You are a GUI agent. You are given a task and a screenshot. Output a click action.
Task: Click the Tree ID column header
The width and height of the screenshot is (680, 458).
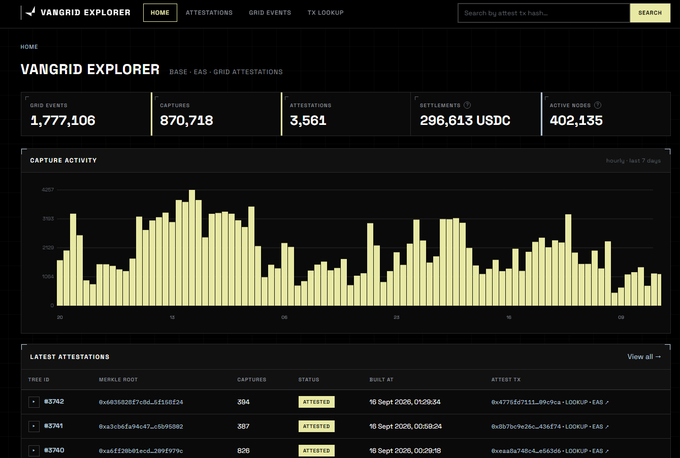coord(39,379)
